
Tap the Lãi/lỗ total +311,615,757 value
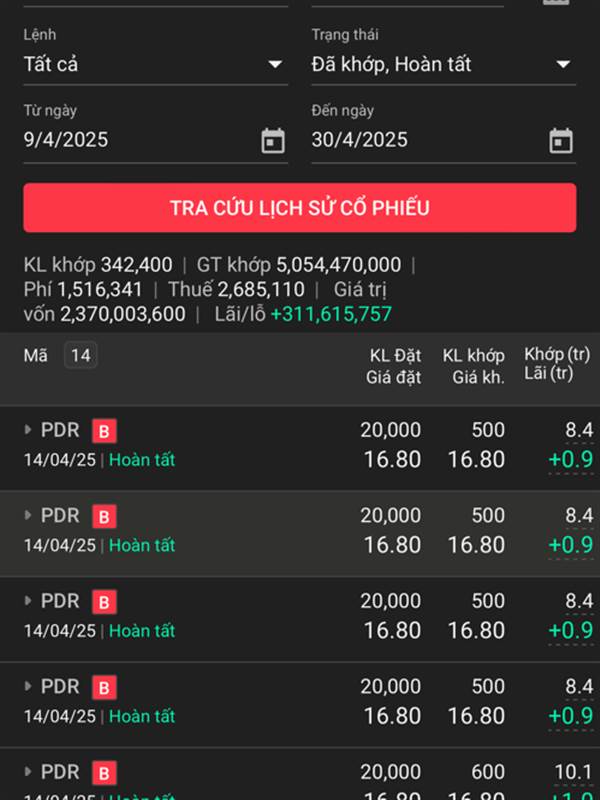(331, 314)
